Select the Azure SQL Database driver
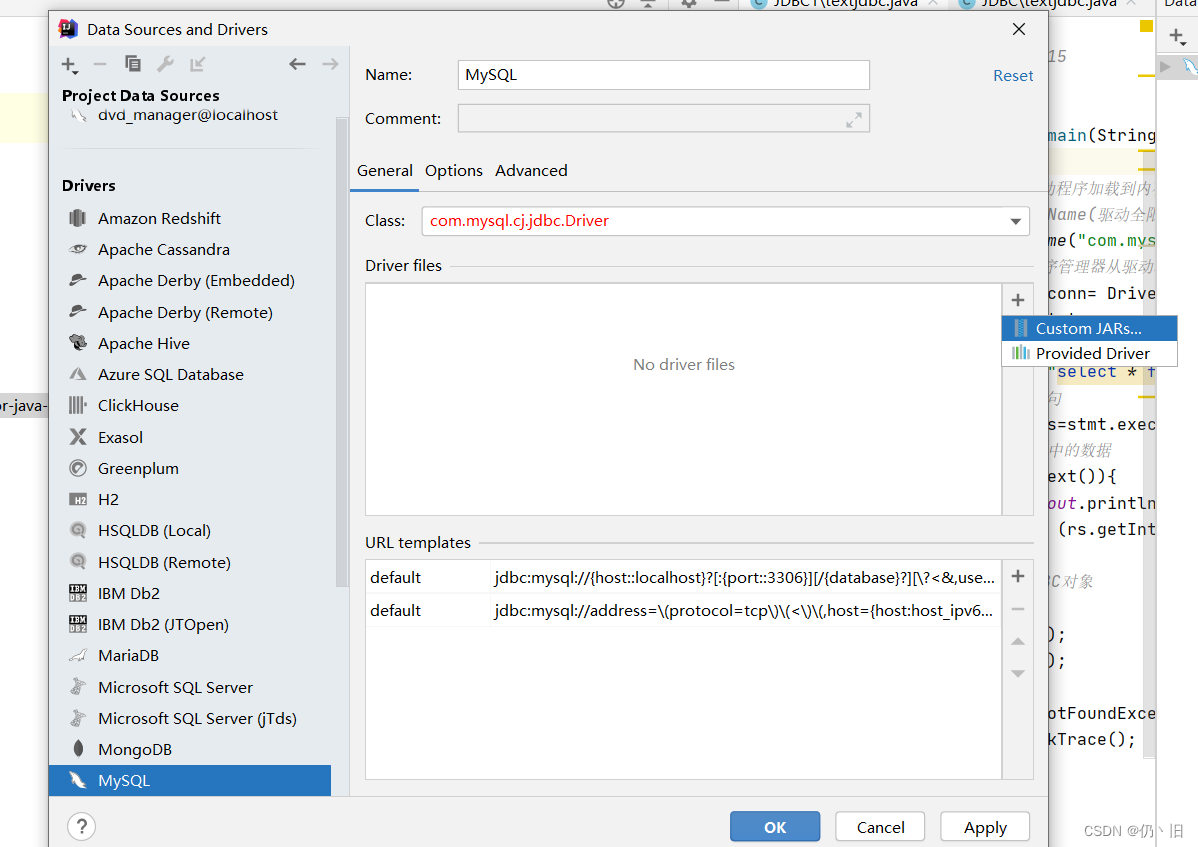Viewport: 1198px width, 847px height. (x=189, y=375)
